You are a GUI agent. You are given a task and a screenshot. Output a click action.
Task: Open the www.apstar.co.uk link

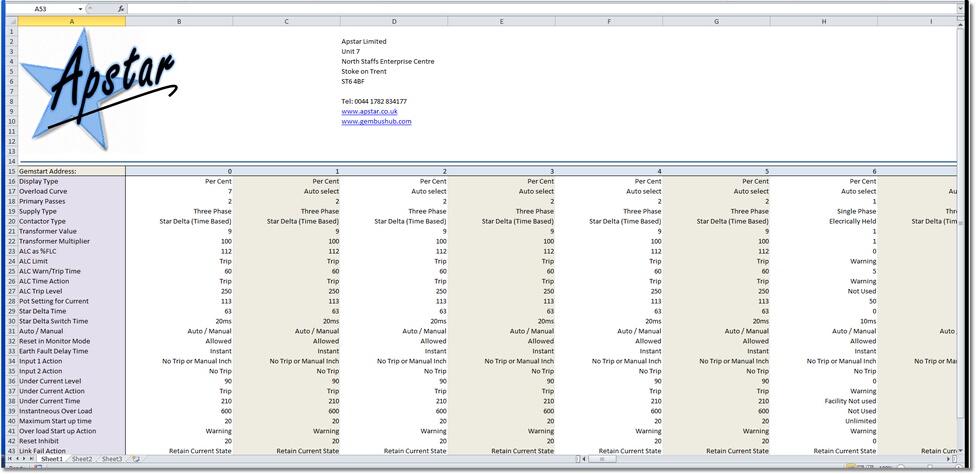tap(369, 111)
